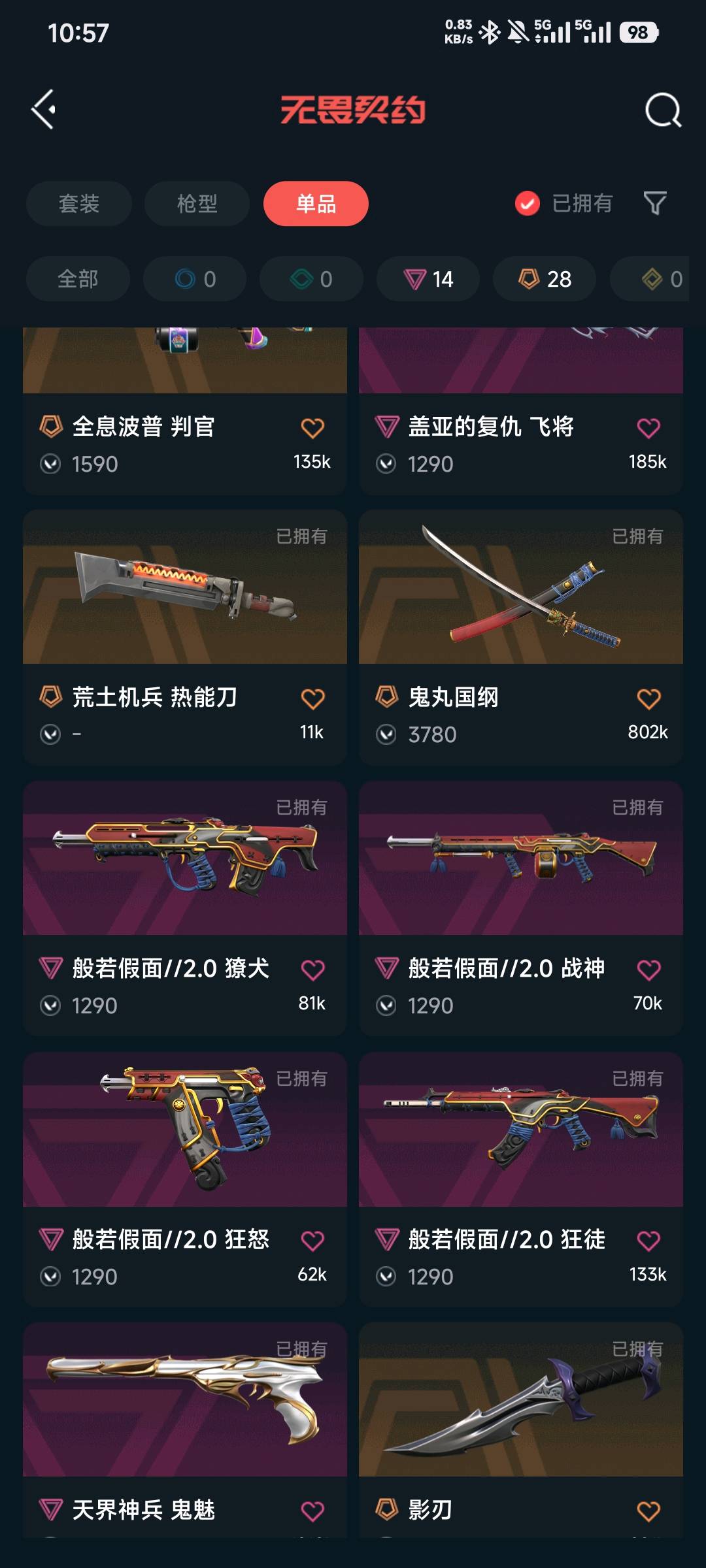Switch to 套装 tab
This screenshot has width=706, height=1568.
(x=79, y=204)
